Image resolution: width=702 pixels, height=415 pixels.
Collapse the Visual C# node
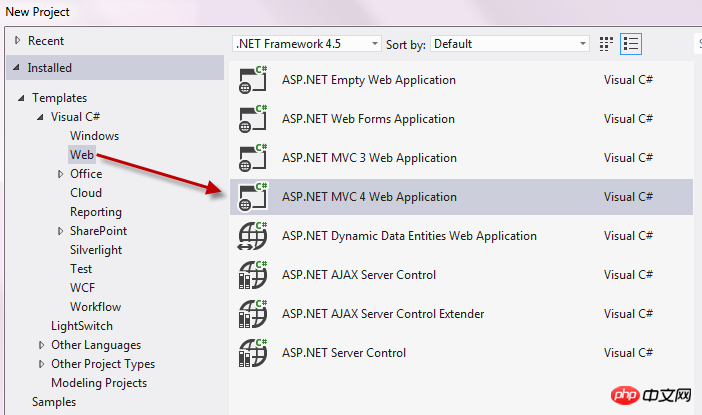[x=40, y=117]
